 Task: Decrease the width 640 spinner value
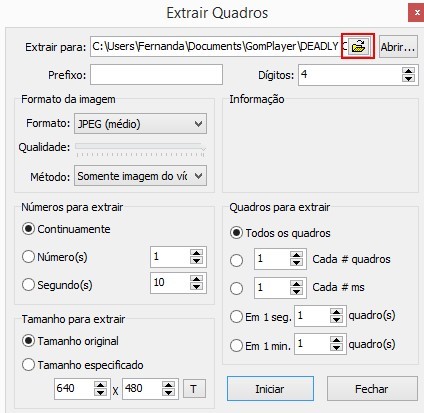pos(100,392)
